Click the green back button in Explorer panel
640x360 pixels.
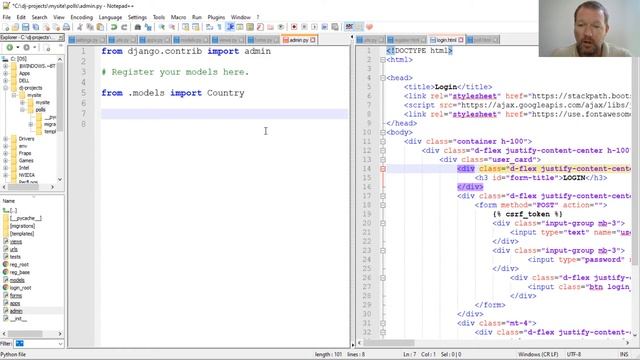click(x=9, y=48)
